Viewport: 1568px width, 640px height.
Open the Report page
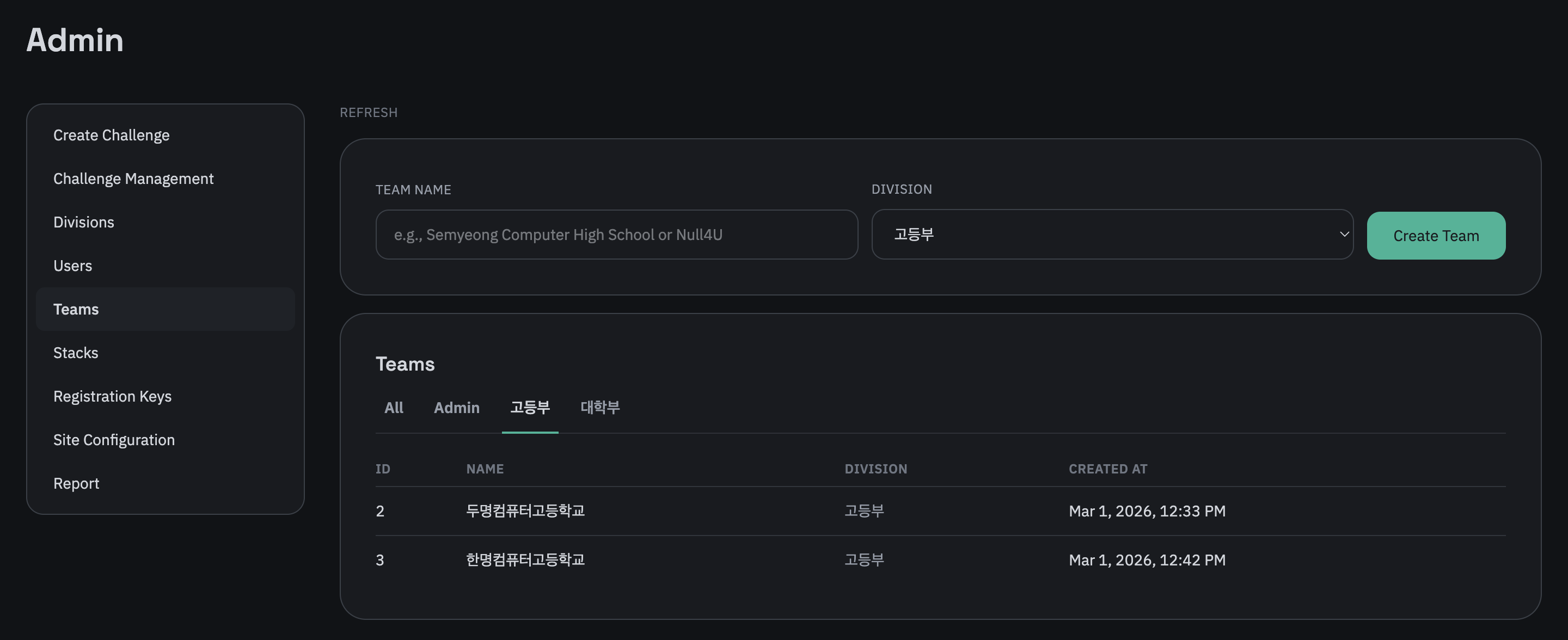pos(76,483)
